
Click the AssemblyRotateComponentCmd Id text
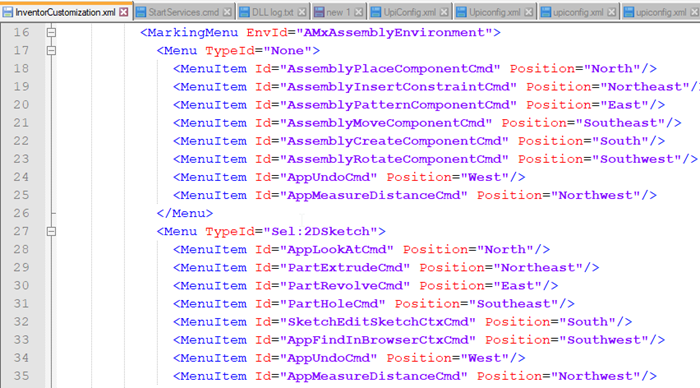coord(394,159)
